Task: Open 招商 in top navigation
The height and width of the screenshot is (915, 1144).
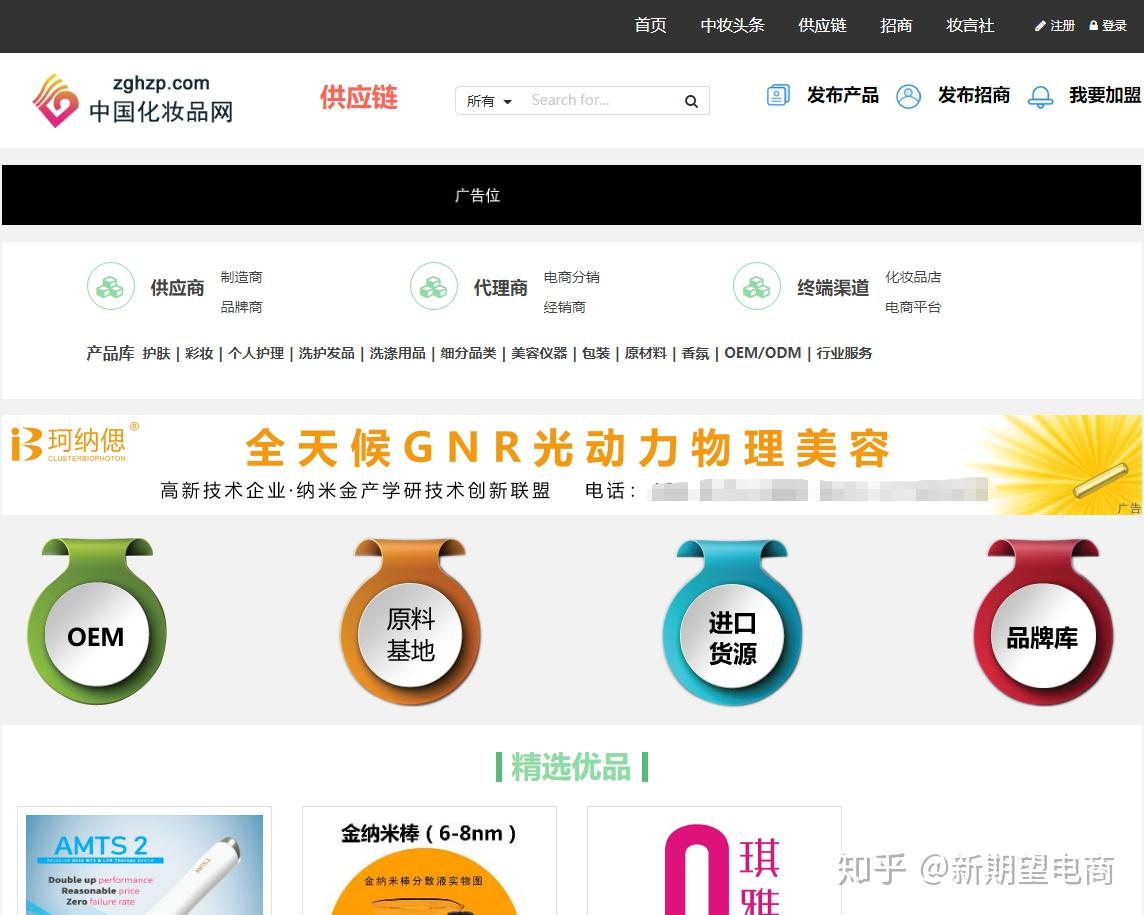Action: coord(896,26)
